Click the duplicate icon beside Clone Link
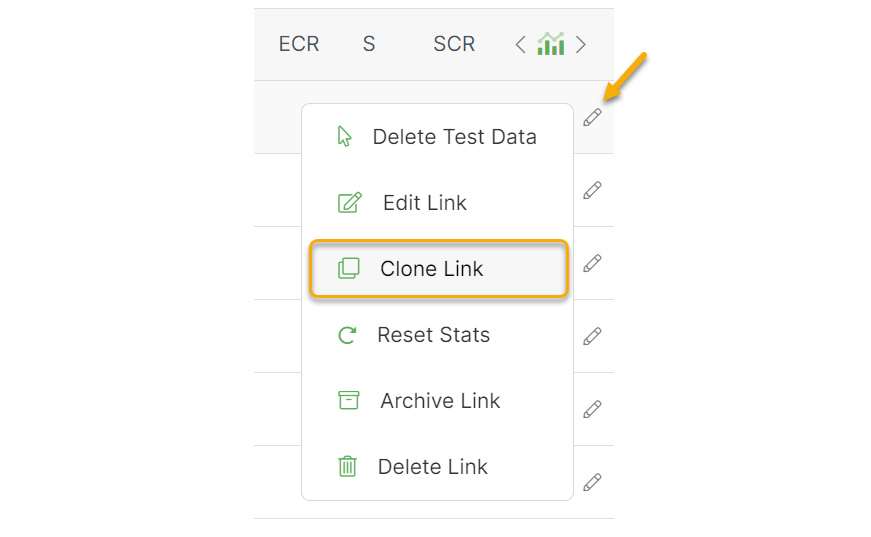This screenshot has height=537, width=871. [x=348, y=268]
